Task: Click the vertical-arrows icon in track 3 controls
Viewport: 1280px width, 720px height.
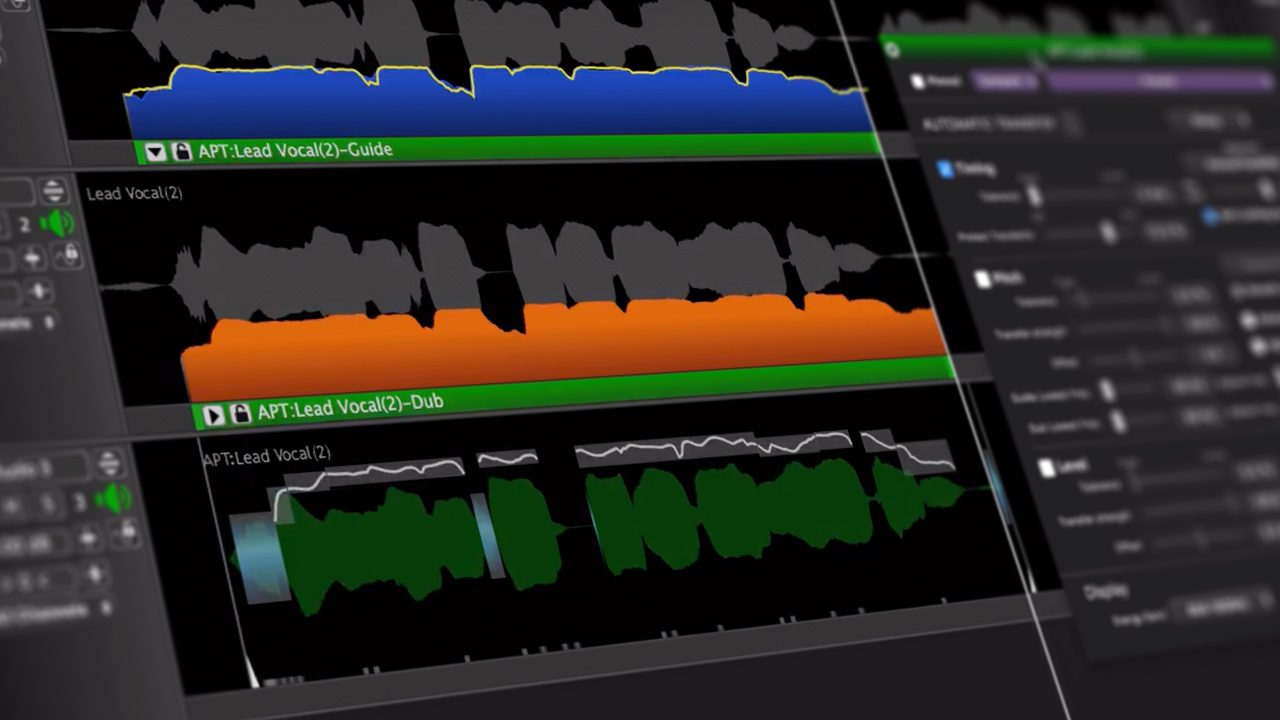Action: pyautogui.click(x=89, y=539)
